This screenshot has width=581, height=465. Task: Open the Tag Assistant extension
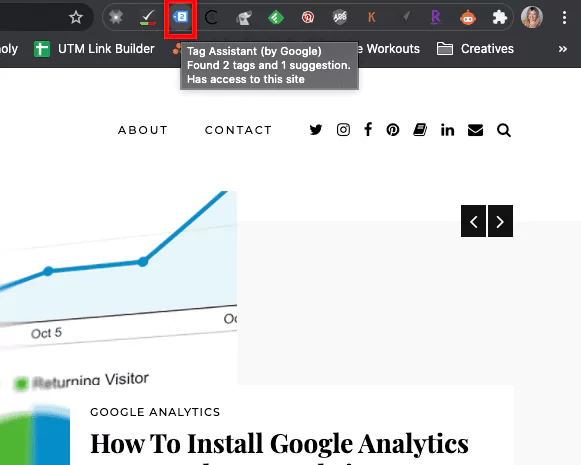tap(180, 17)
